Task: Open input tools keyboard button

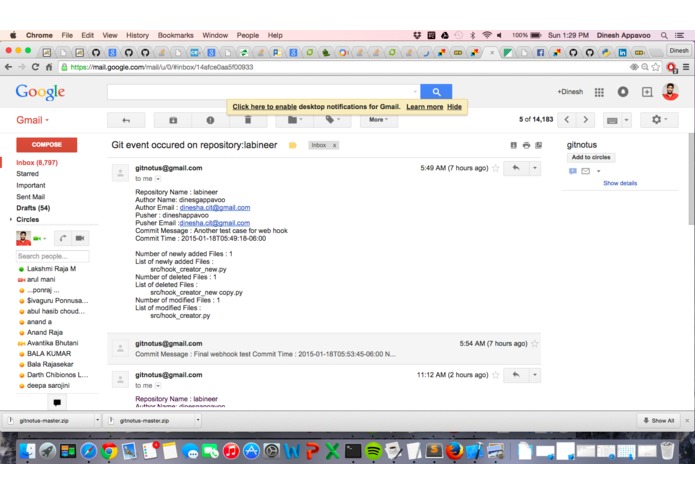Action: (612, 121)
